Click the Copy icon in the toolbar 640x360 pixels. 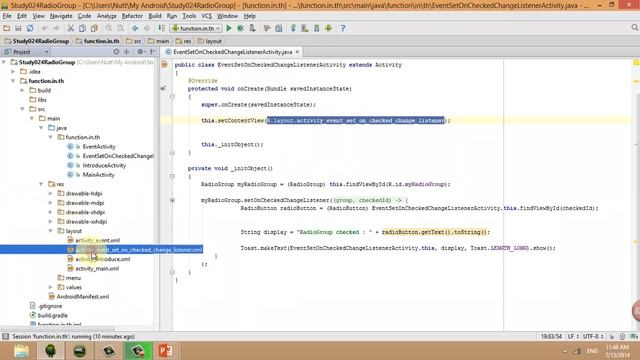coord(82,28)
